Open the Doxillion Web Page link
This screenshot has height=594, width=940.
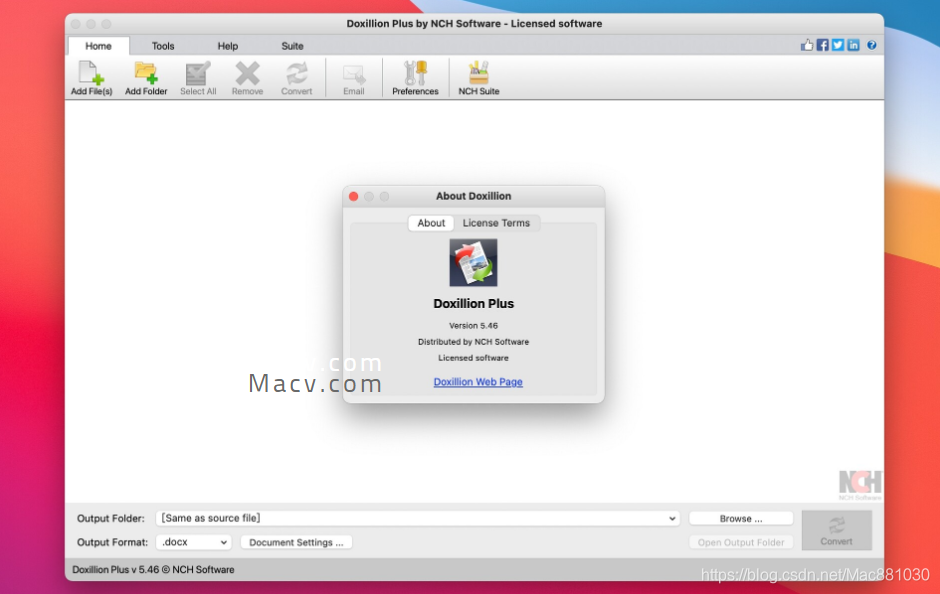478,382
